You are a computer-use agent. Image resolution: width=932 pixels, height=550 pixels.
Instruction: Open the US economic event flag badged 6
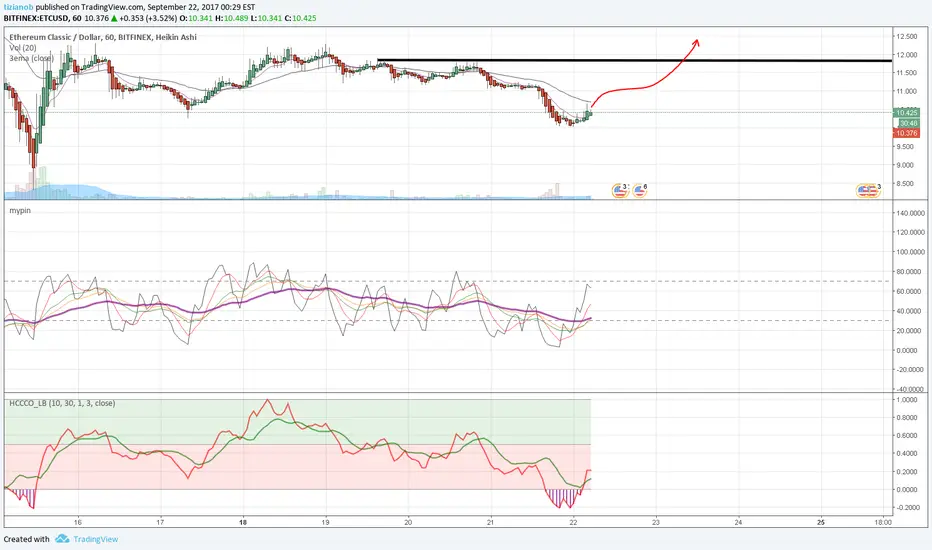pos(639,191)
